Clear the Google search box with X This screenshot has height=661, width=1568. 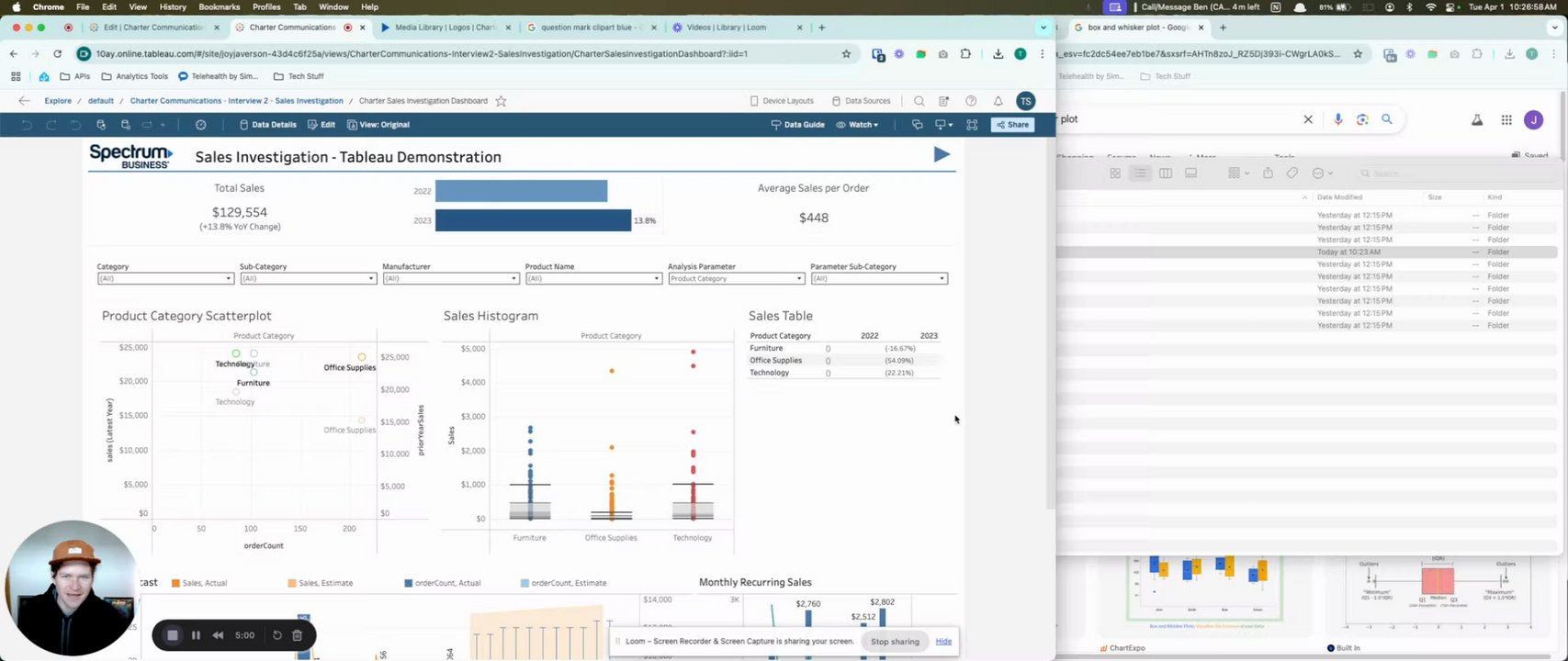pyautogui.click(x=1308, y=119)
